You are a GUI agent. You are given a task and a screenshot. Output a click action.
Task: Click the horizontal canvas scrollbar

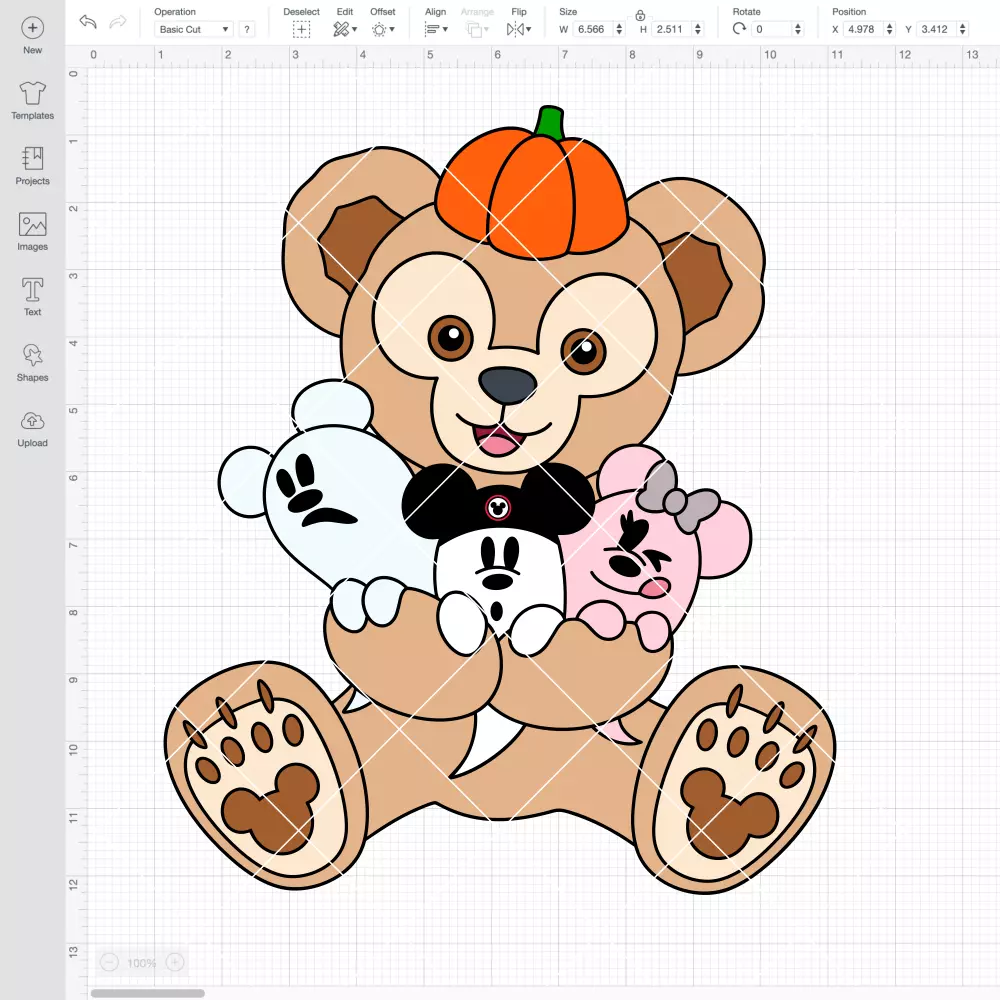click(x=147, y=993)
